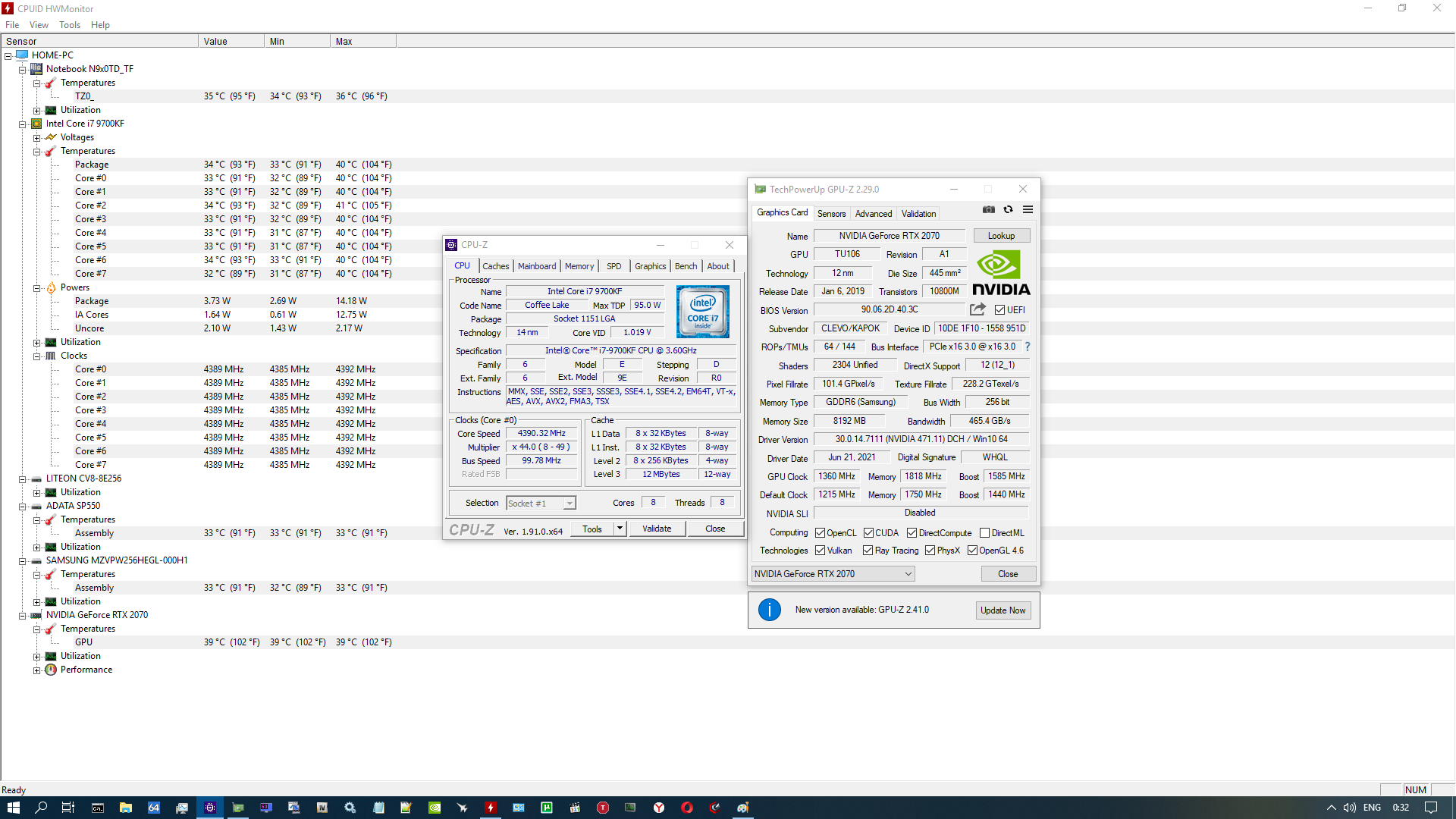Image resolution: width=1456 pixels, height=819 pixels.
Task: Open the CPU-Z Tools dropdown arrow
Action: coord(620,529)
